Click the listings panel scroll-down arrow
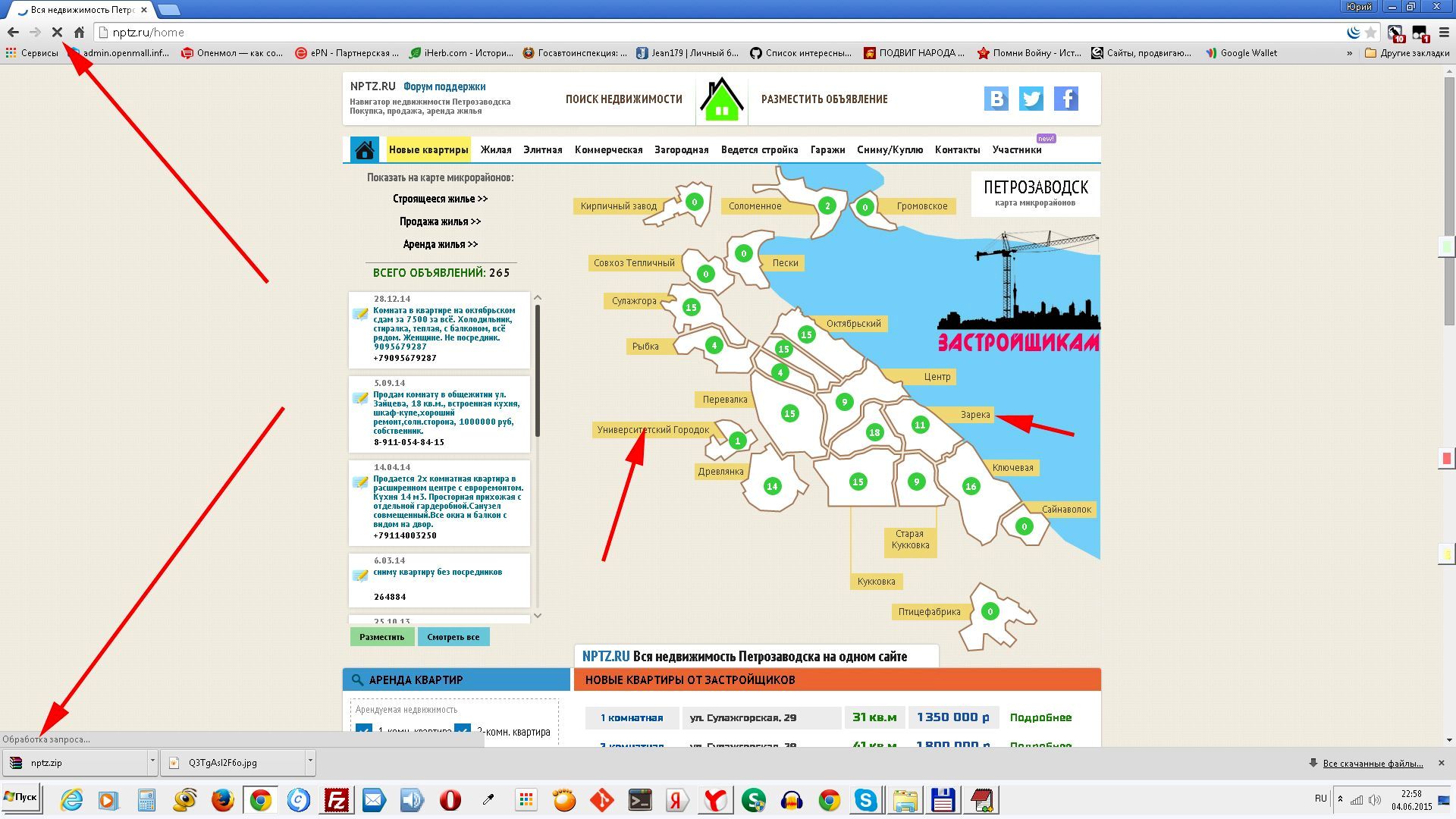Screen dimensions: 1456x819 (x=538, y=616)
